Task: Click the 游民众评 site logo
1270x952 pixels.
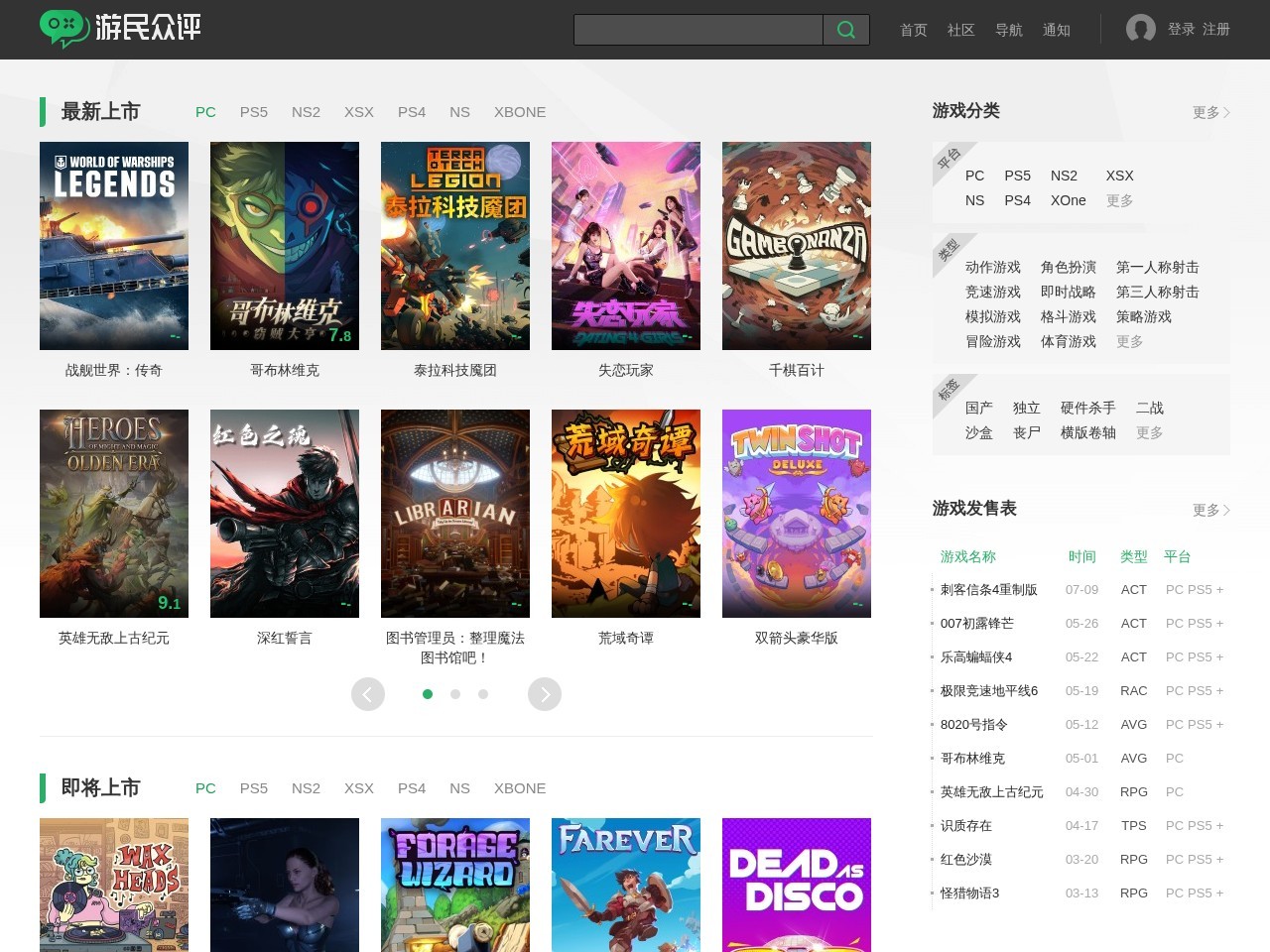Action: [x=120, y=29]
